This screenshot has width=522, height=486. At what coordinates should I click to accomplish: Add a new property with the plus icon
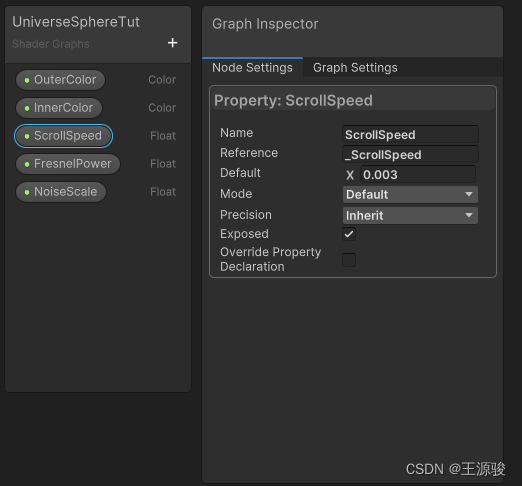(172, 43)
